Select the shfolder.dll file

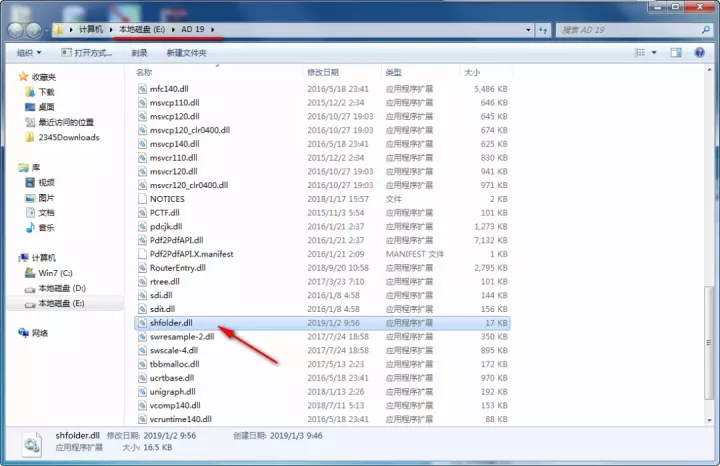coord(171,323)
